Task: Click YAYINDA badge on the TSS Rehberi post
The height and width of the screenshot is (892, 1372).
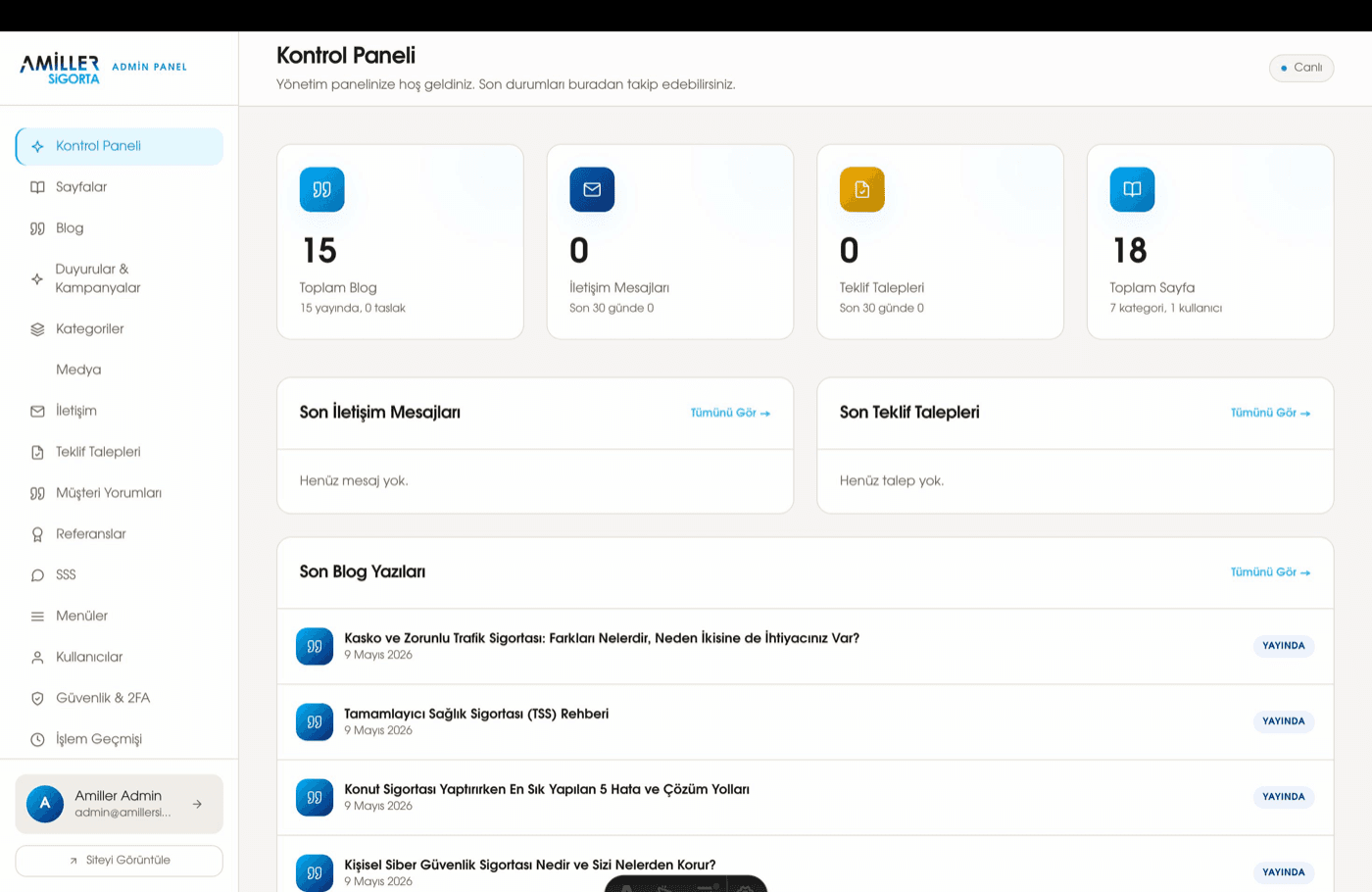Action: point(1284,721)
